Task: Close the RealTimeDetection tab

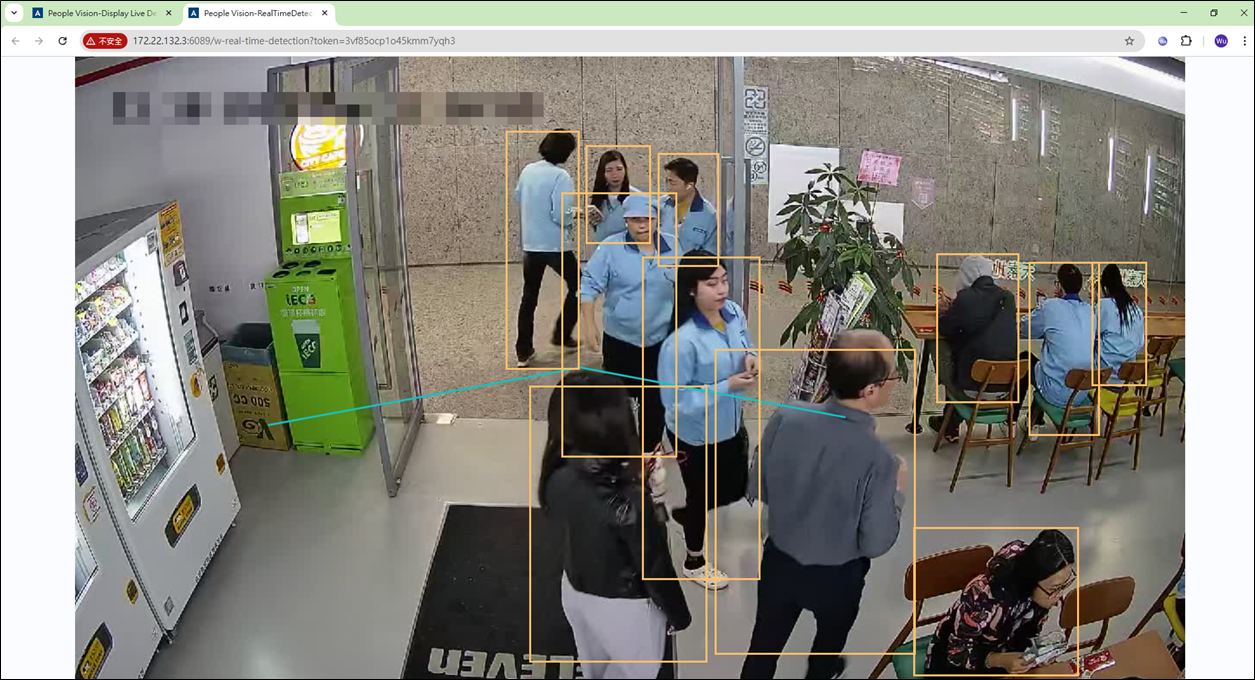Action: (322, 14)
